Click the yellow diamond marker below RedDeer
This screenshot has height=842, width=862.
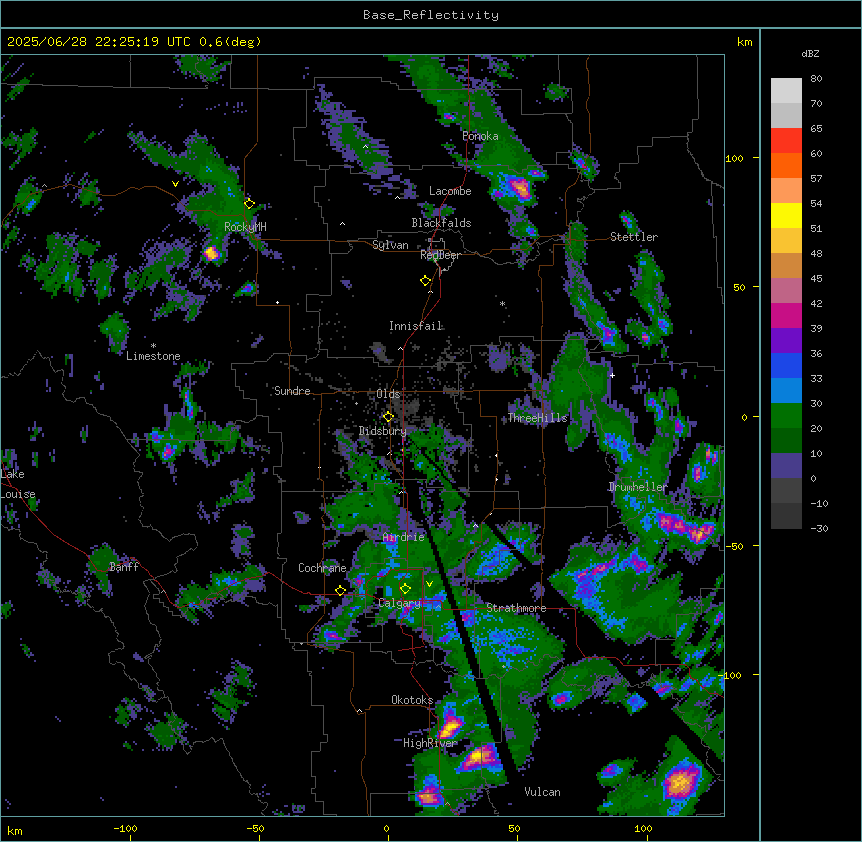(x=425, y=281)
